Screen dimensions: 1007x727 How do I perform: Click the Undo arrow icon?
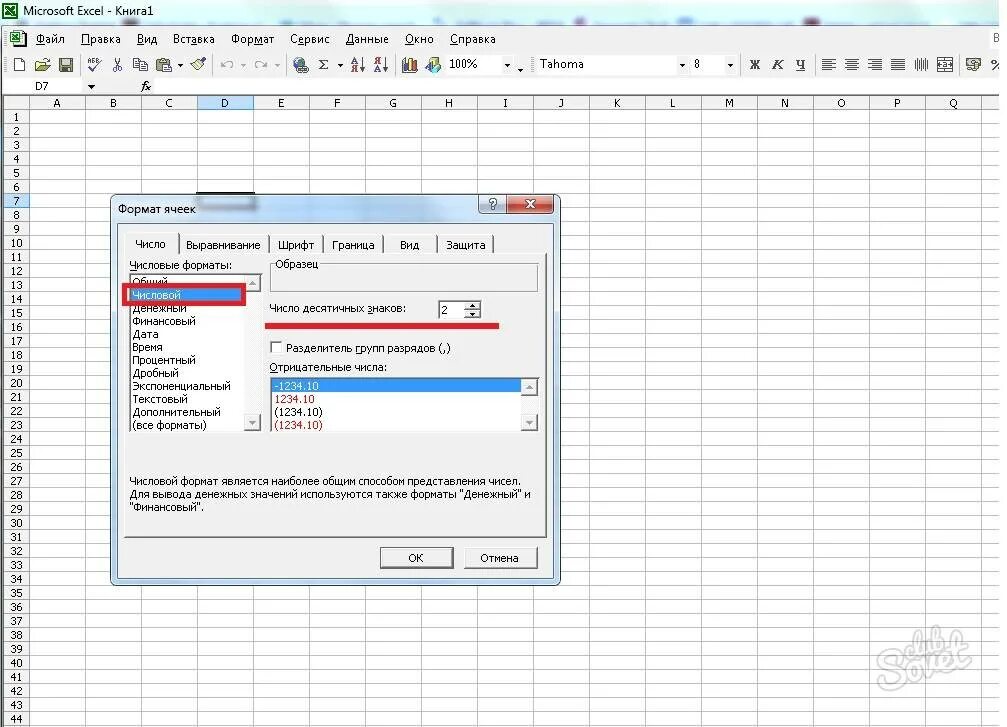227,64
